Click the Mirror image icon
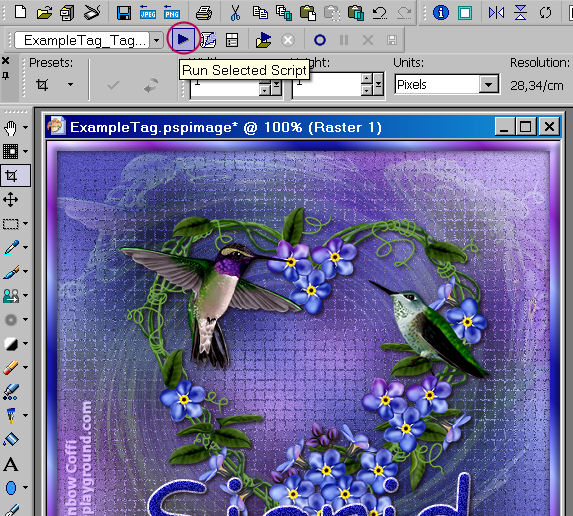 pyautogui.click(x=496, y=13)
